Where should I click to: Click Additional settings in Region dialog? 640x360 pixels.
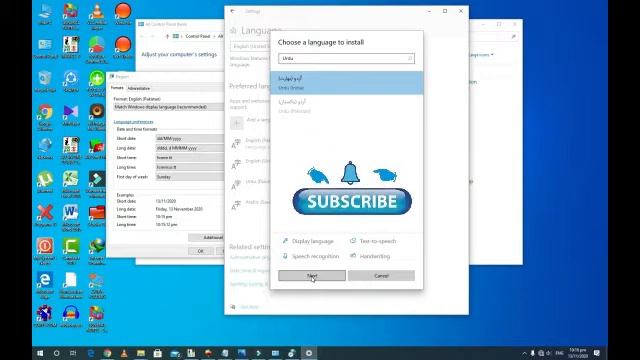[x=206, y=237]
